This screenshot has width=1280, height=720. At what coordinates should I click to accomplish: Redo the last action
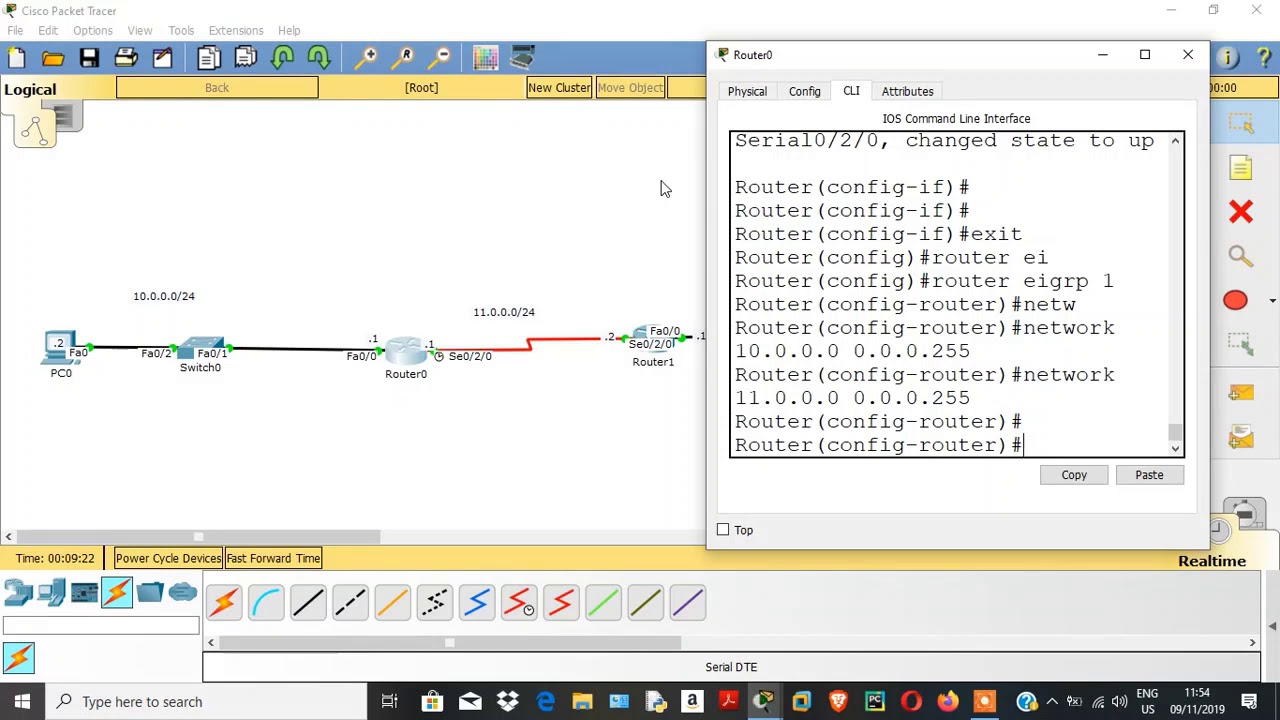click(318, 58)
